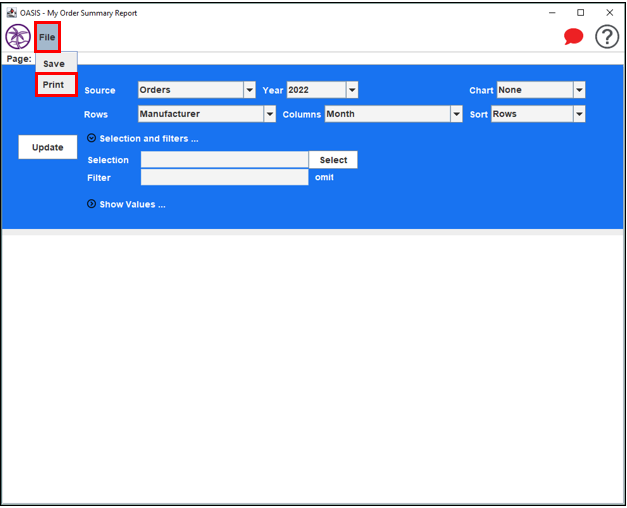627x508 pixels.
Task: Click the Update button
Action: point(48,147)
